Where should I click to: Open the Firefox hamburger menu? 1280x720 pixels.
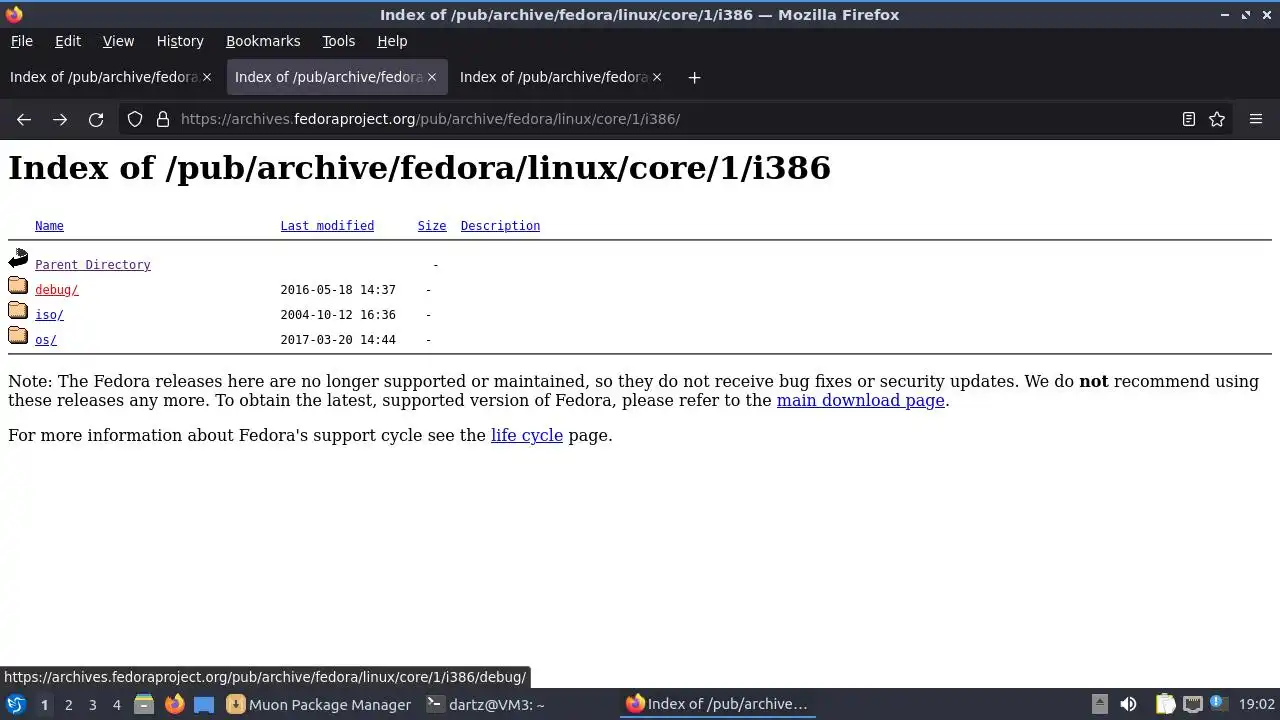[x=1256, y=119]
